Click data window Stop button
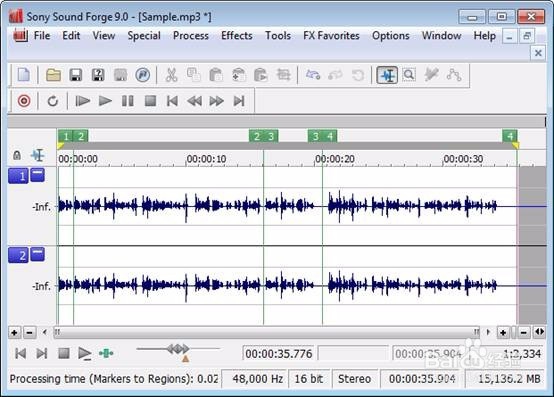Screen dimensions: 554x397 pyautogui.click(x=64, y=353)
